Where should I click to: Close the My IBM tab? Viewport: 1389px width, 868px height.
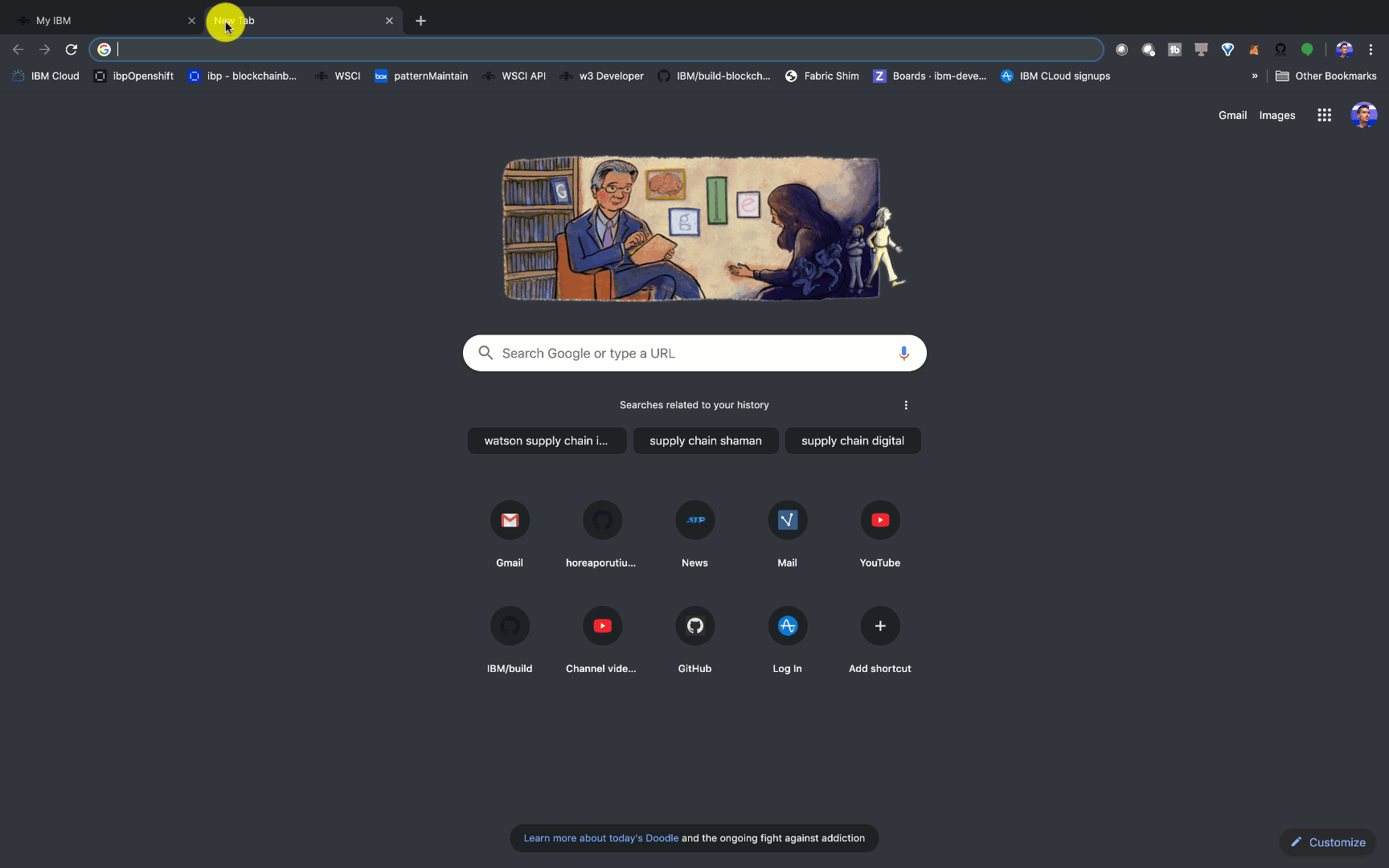pos(191,21)
